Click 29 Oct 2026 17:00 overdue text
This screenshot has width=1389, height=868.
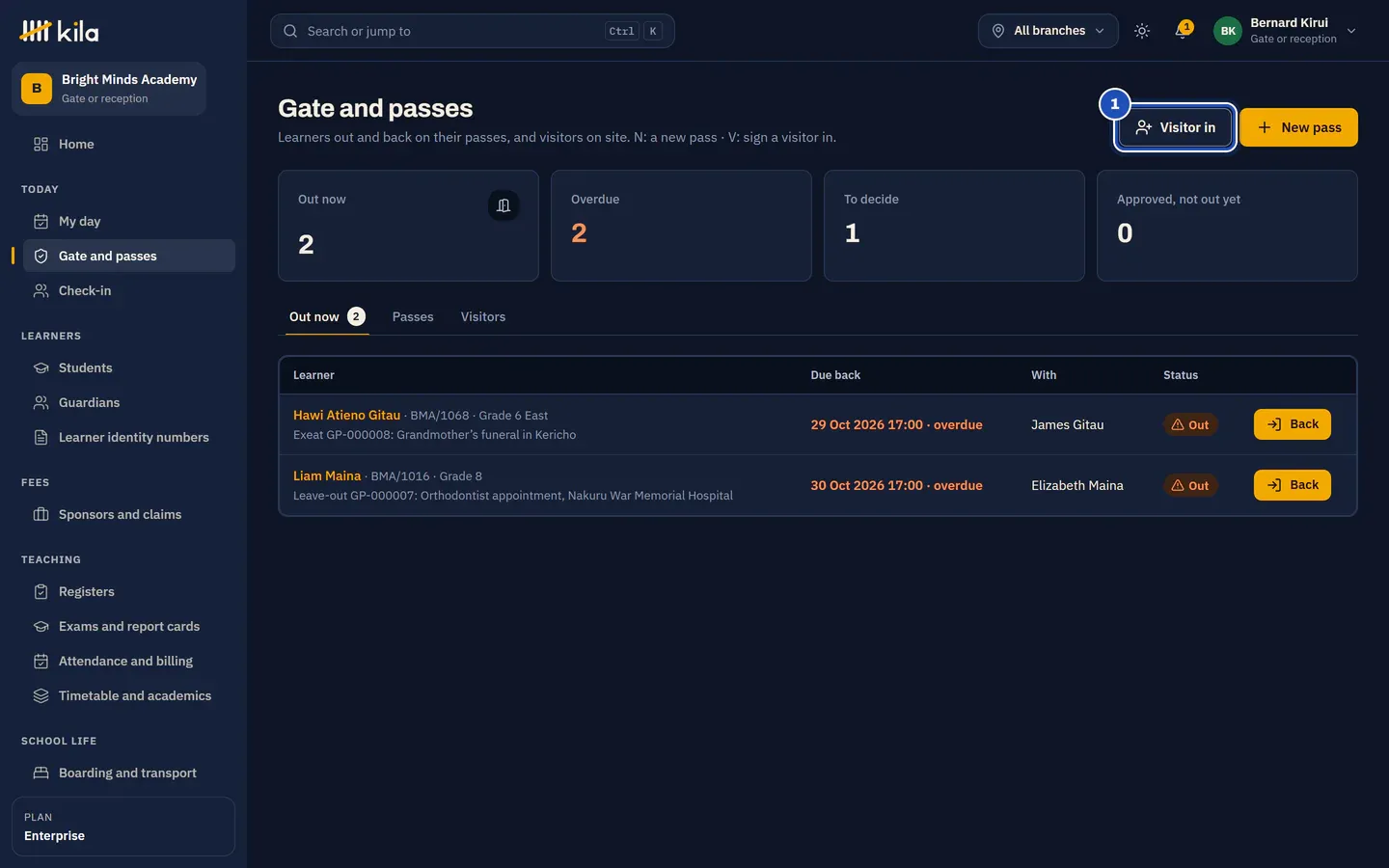[896, 424]
